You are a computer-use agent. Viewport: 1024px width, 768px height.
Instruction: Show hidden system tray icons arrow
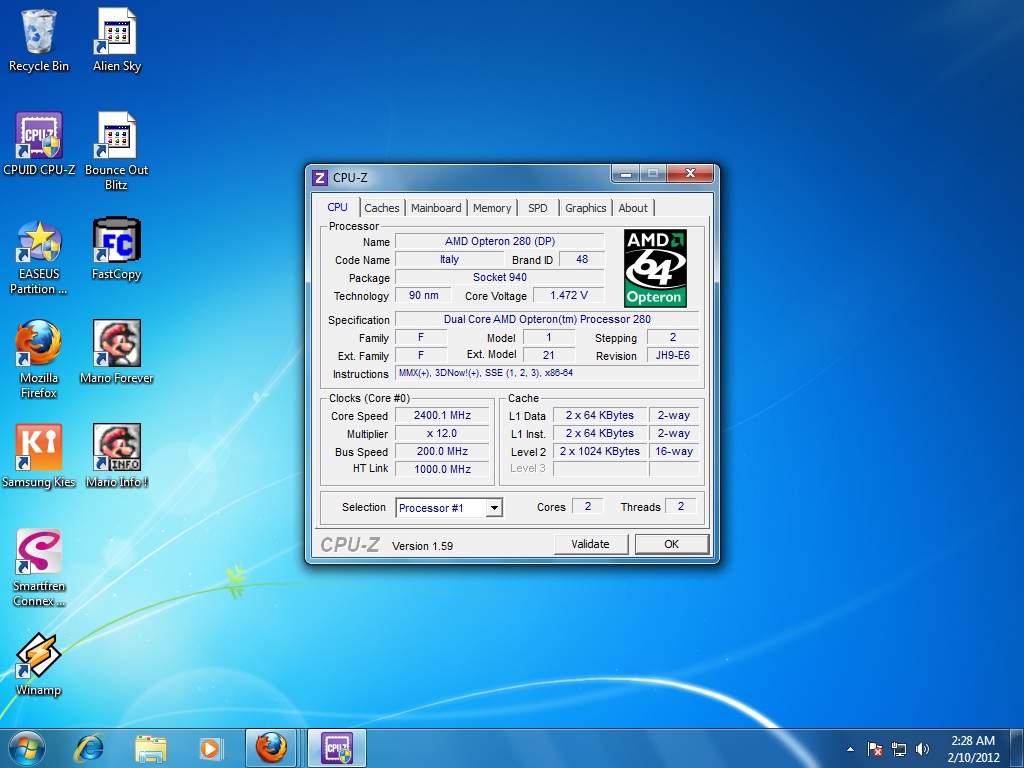click(x=850, y=749)
